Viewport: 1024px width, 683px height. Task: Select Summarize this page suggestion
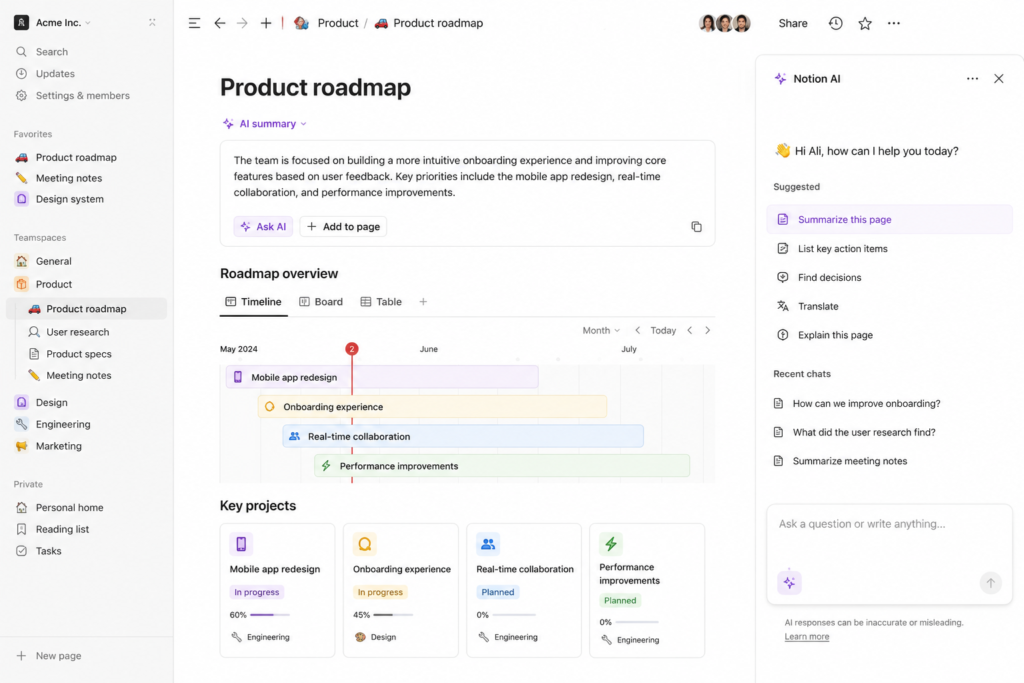[889, 219]
